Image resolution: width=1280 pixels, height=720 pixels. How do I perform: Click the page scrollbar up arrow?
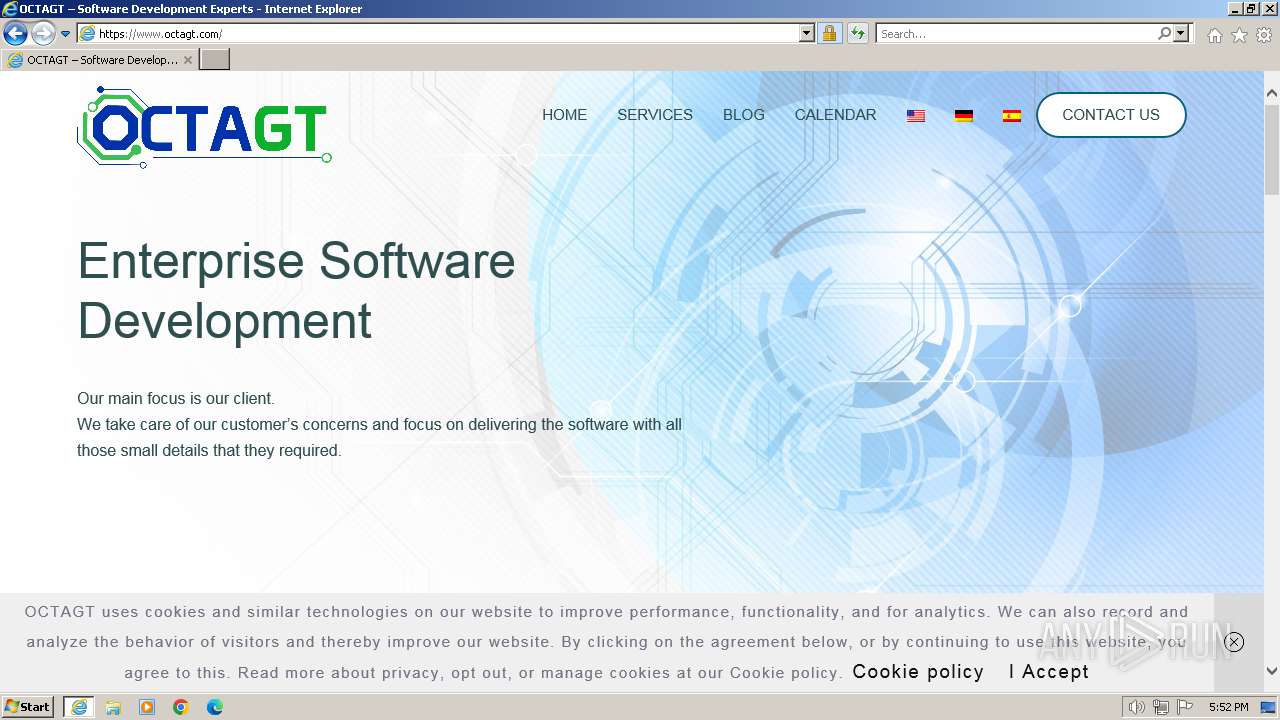(1272, 93)
